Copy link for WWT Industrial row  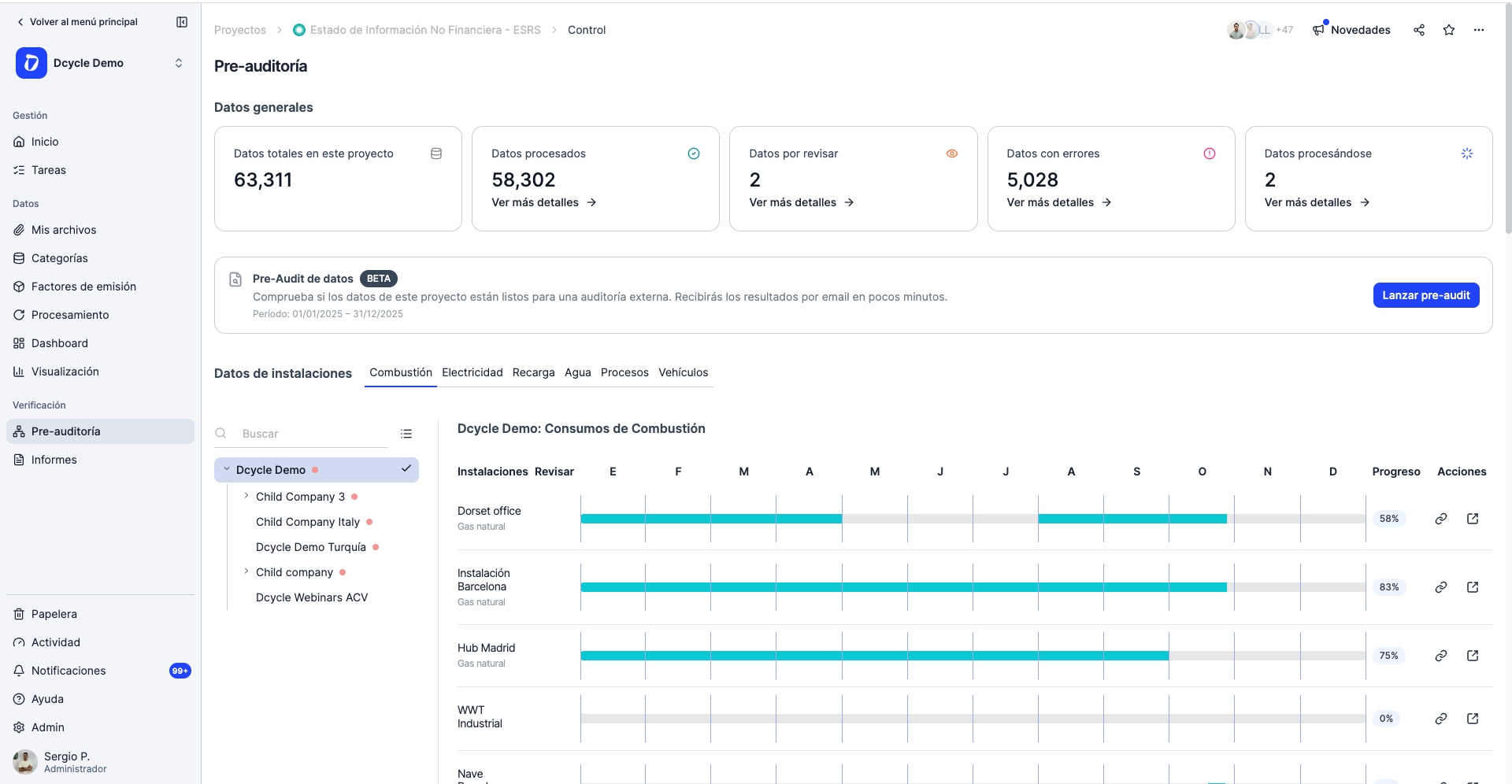tap(1441, 719)
